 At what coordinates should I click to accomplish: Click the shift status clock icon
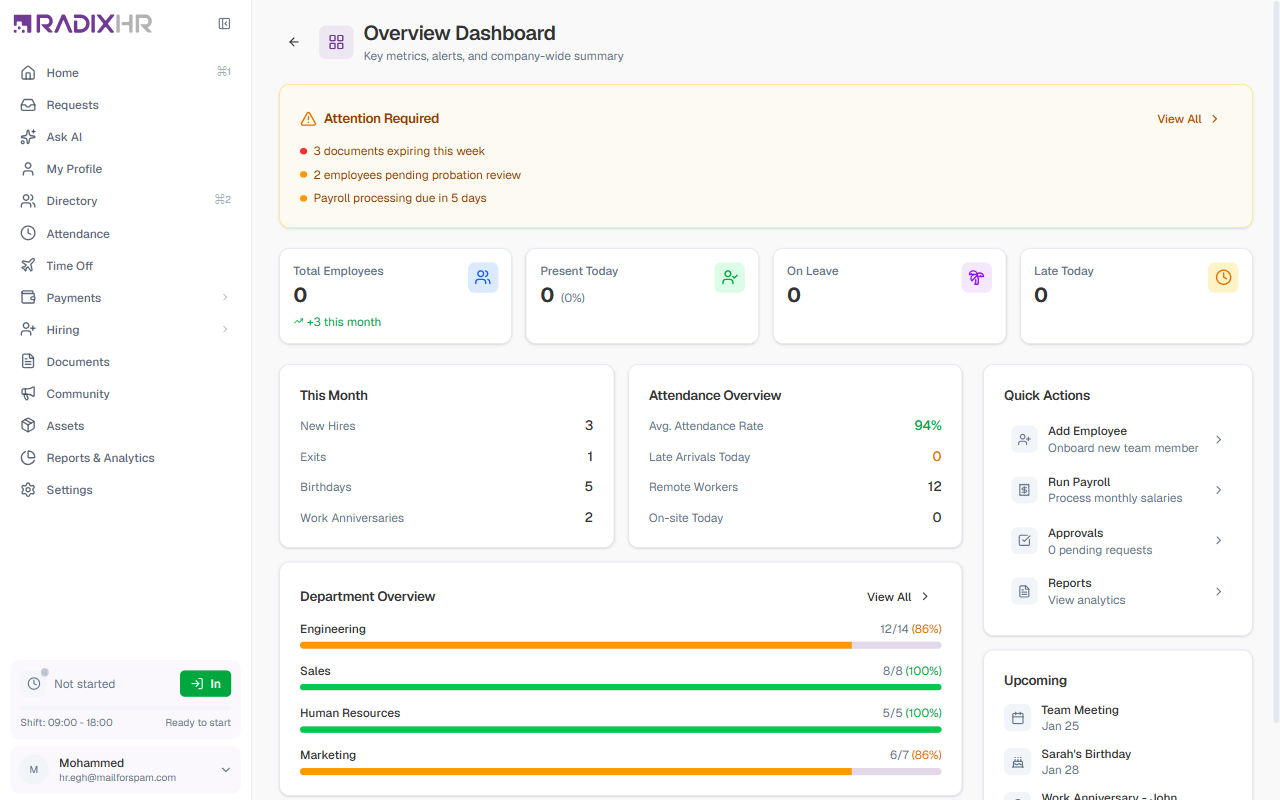(x=34, y=684)
